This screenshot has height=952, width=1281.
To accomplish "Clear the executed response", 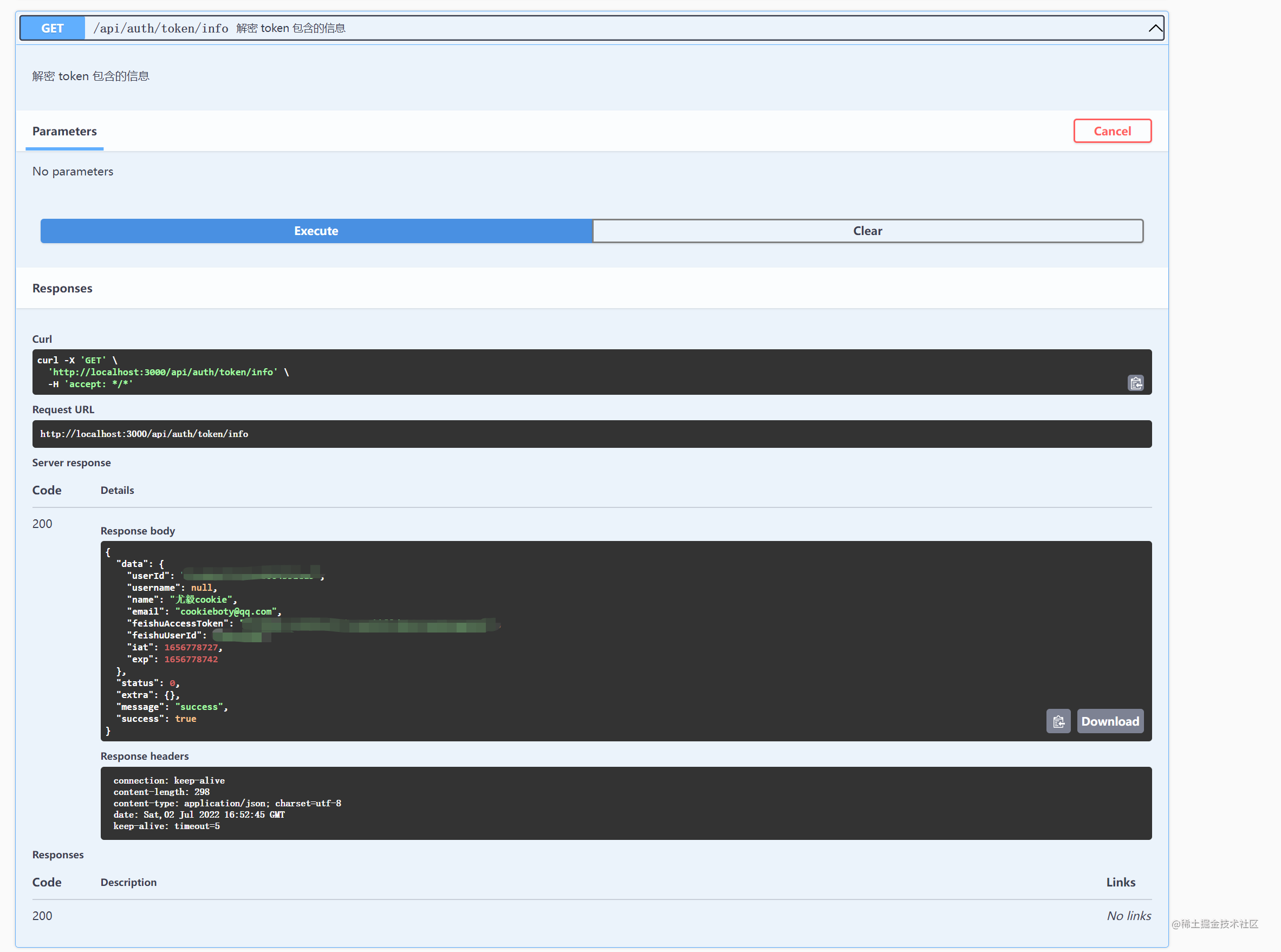I will [x=867, y=231].
